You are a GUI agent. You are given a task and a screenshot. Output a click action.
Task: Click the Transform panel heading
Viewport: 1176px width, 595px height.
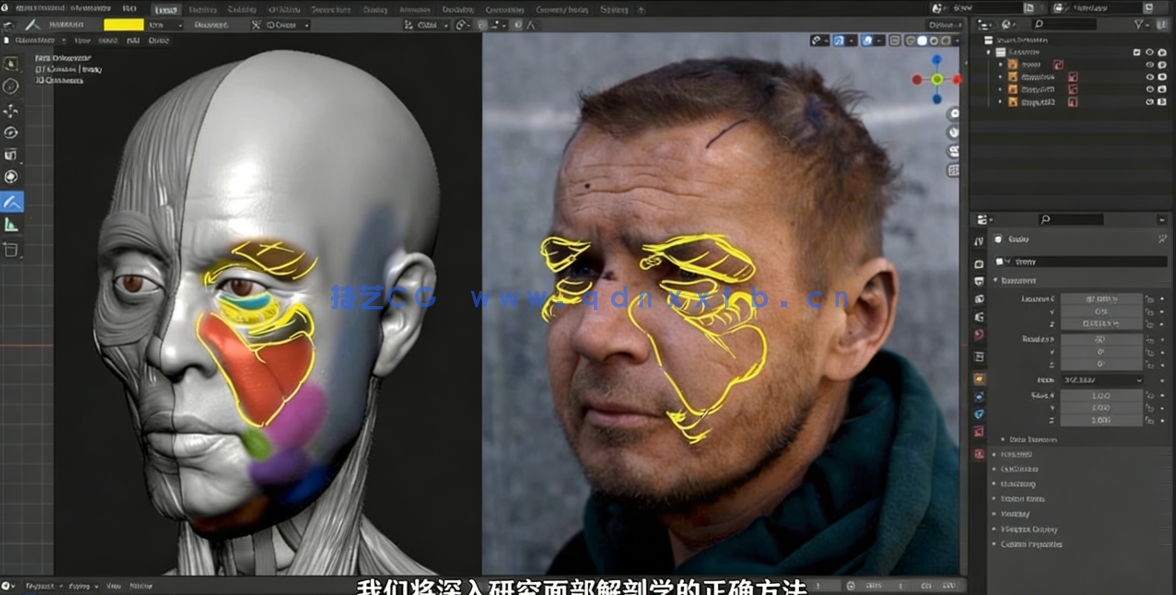pyautogui.click(x=1020, y=280)
